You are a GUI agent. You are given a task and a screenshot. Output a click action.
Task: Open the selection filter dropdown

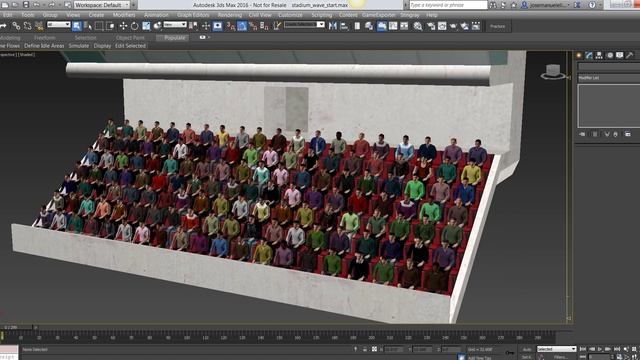58,25
